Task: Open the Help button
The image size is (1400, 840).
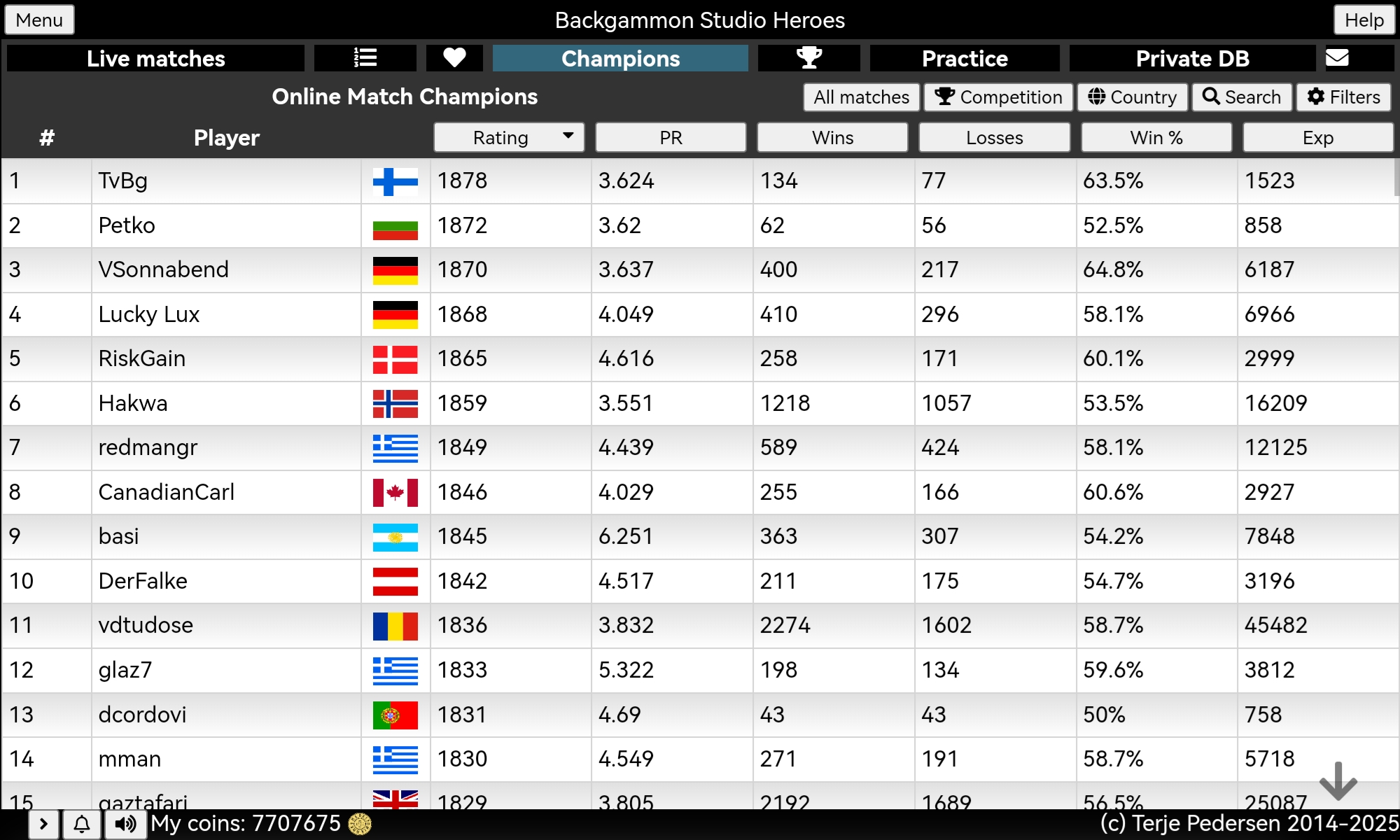Action: [1364, 20]
